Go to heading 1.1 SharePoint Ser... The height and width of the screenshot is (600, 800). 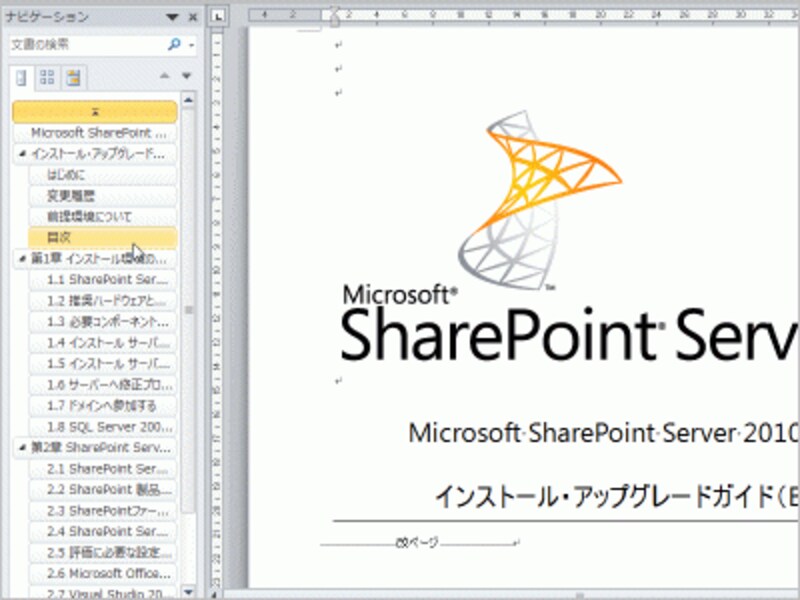pos(103,280)
